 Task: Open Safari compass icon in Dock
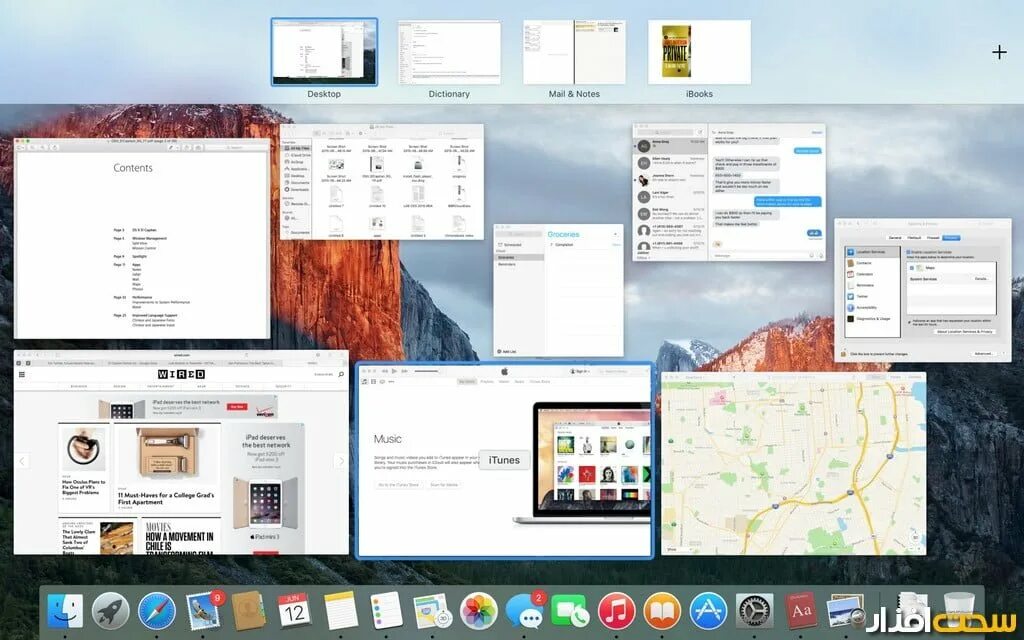[x=157, y=611]
